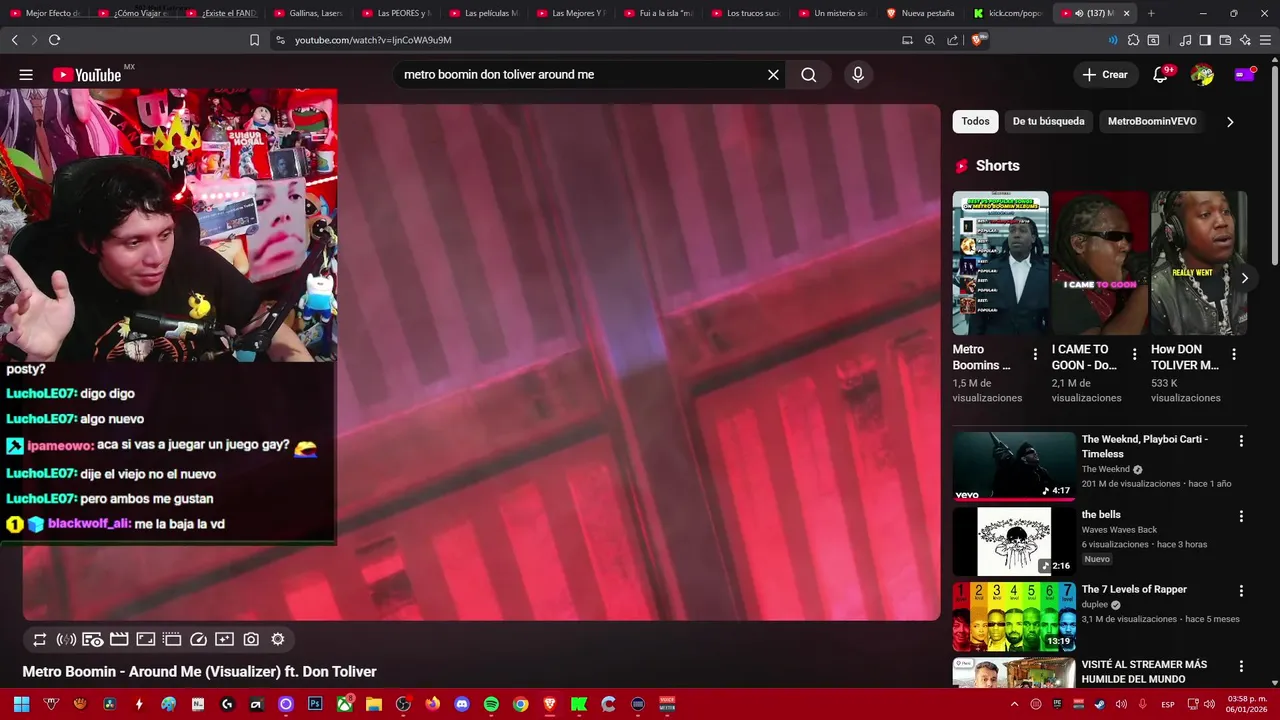Start voice search with the microphone
The height and width of the screenshot is (720, 1280).
857,75
